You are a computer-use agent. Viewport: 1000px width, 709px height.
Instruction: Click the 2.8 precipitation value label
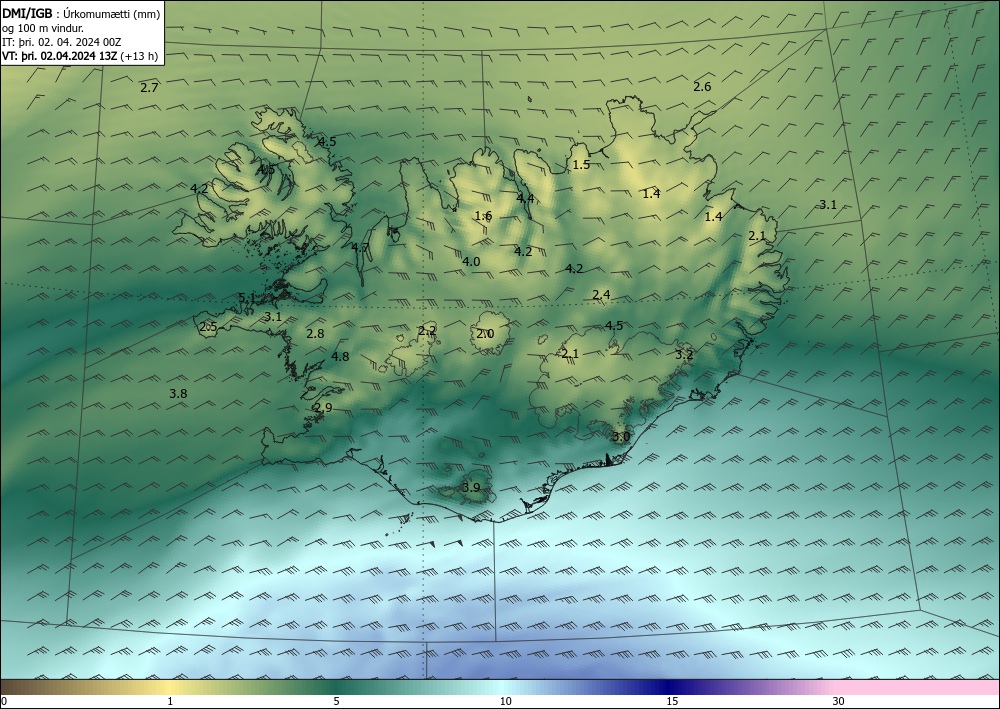coord(315,333)
